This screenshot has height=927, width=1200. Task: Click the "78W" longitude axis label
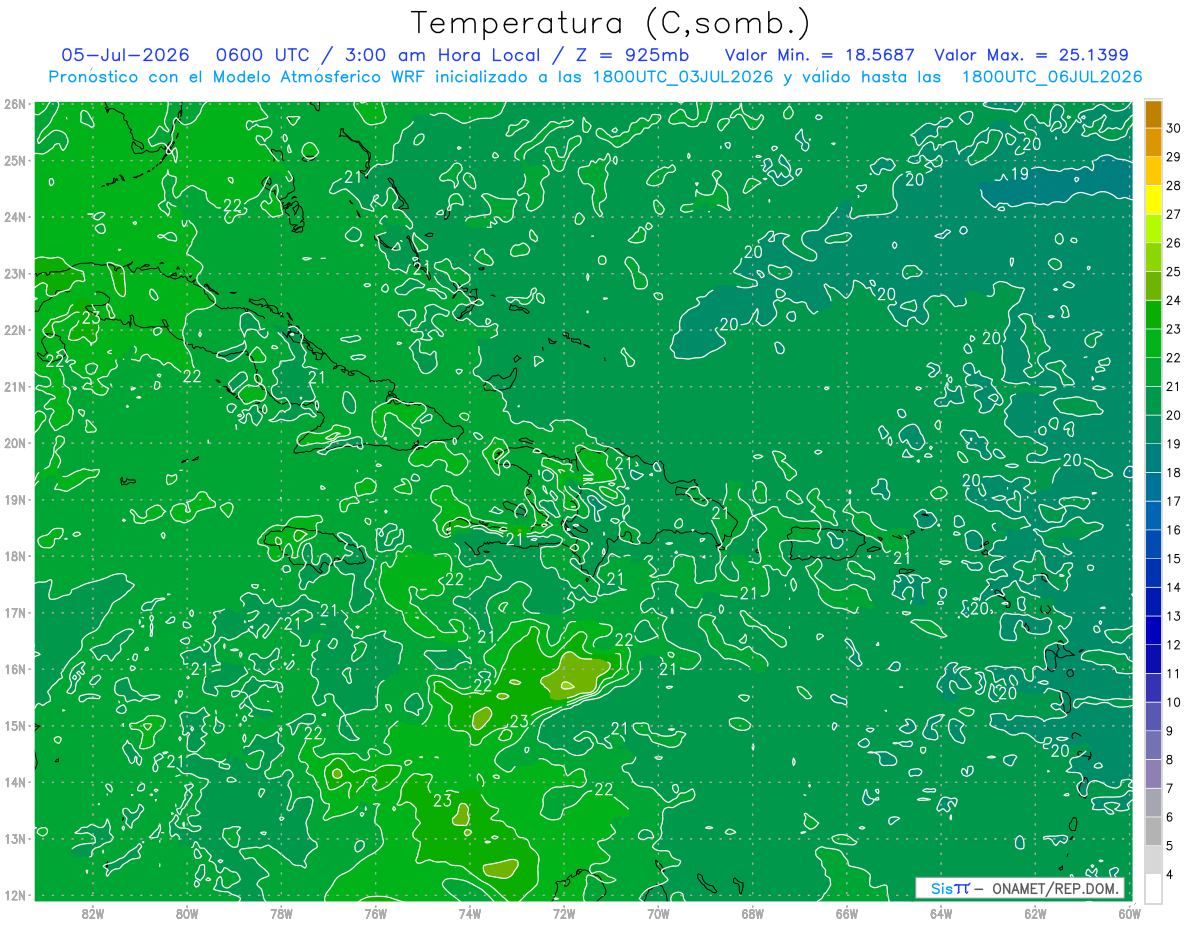(x=281, y=913)
